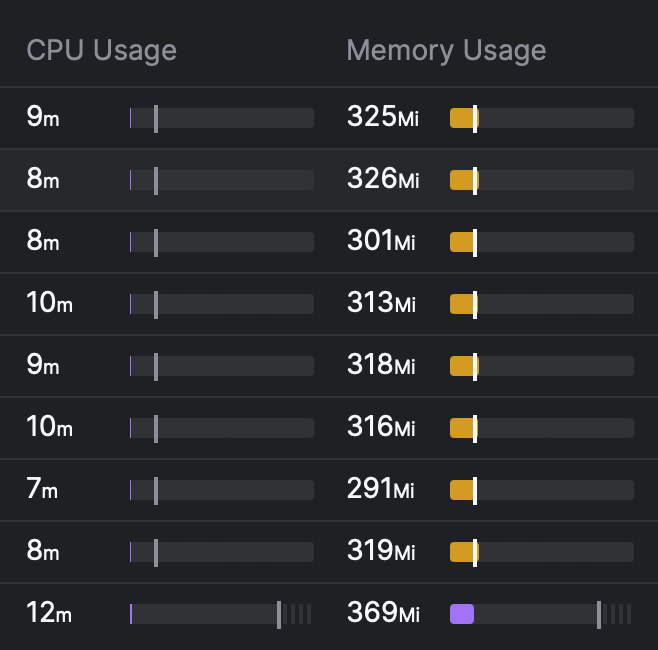The width and height of the screenshot is (658, 650).
Task: Click the orange memory bar beside 325Mi
Action: click(x=463, y=118)
